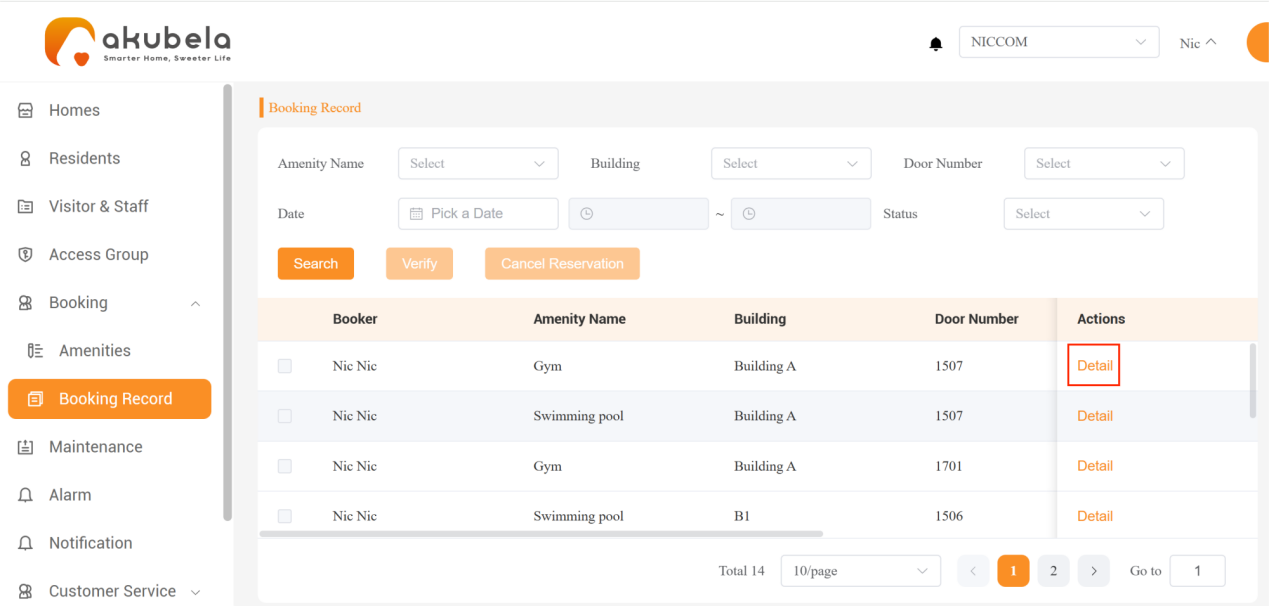Click the Verify button
This screenshot has height=606, width=1269.
coord(419,263)
